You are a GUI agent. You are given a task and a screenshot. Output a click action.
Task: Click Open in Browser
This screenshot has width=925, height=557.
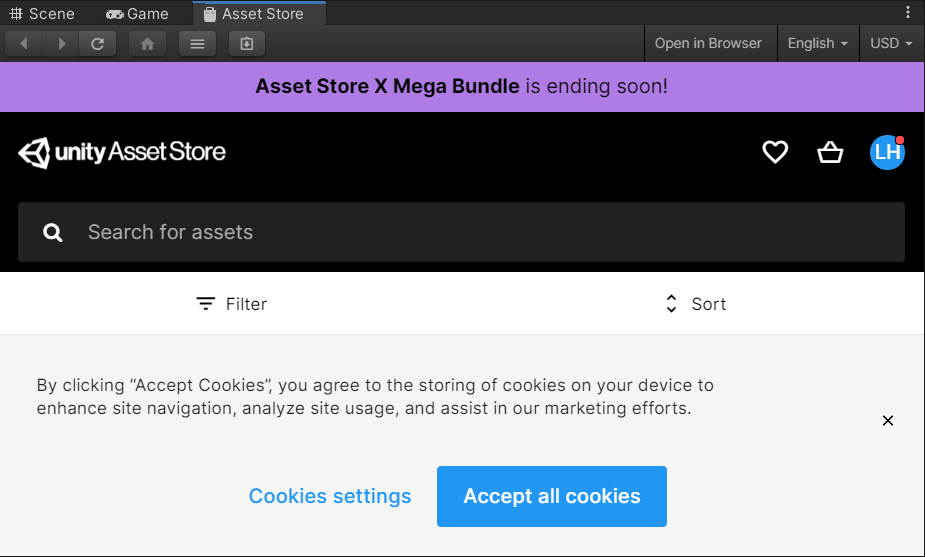(708, 44)
